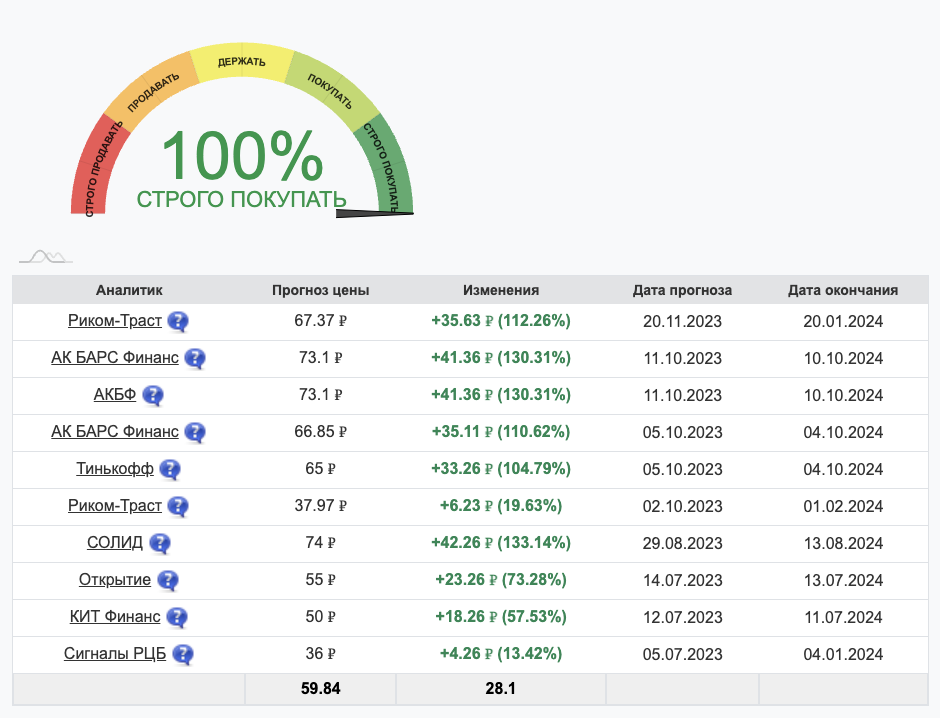
Task: Open the Риком-Траст link dated 20.11.2023
Action: coord(115,321)
